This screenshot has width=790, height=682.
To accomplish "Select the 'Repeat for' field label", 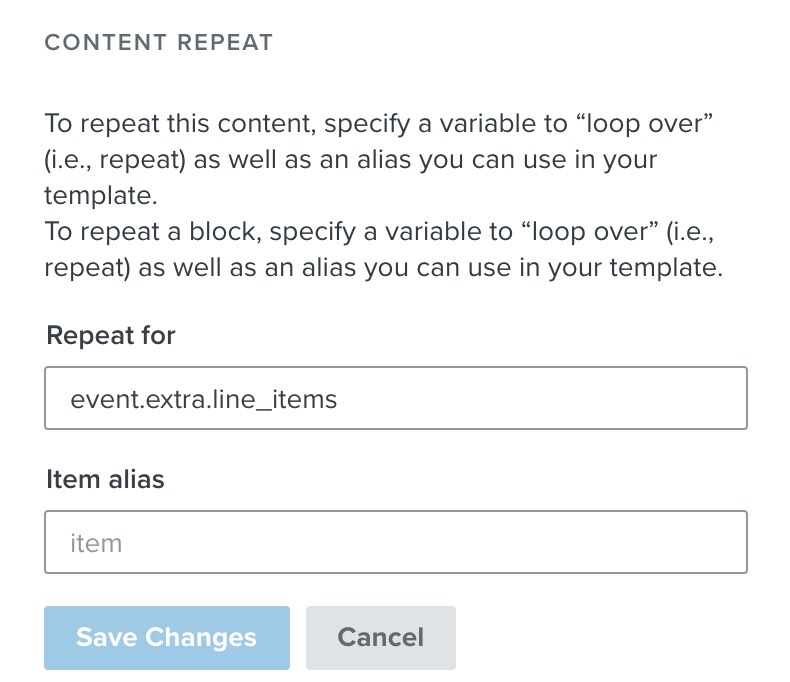I will pyautogui.click(x=111, y=336).
